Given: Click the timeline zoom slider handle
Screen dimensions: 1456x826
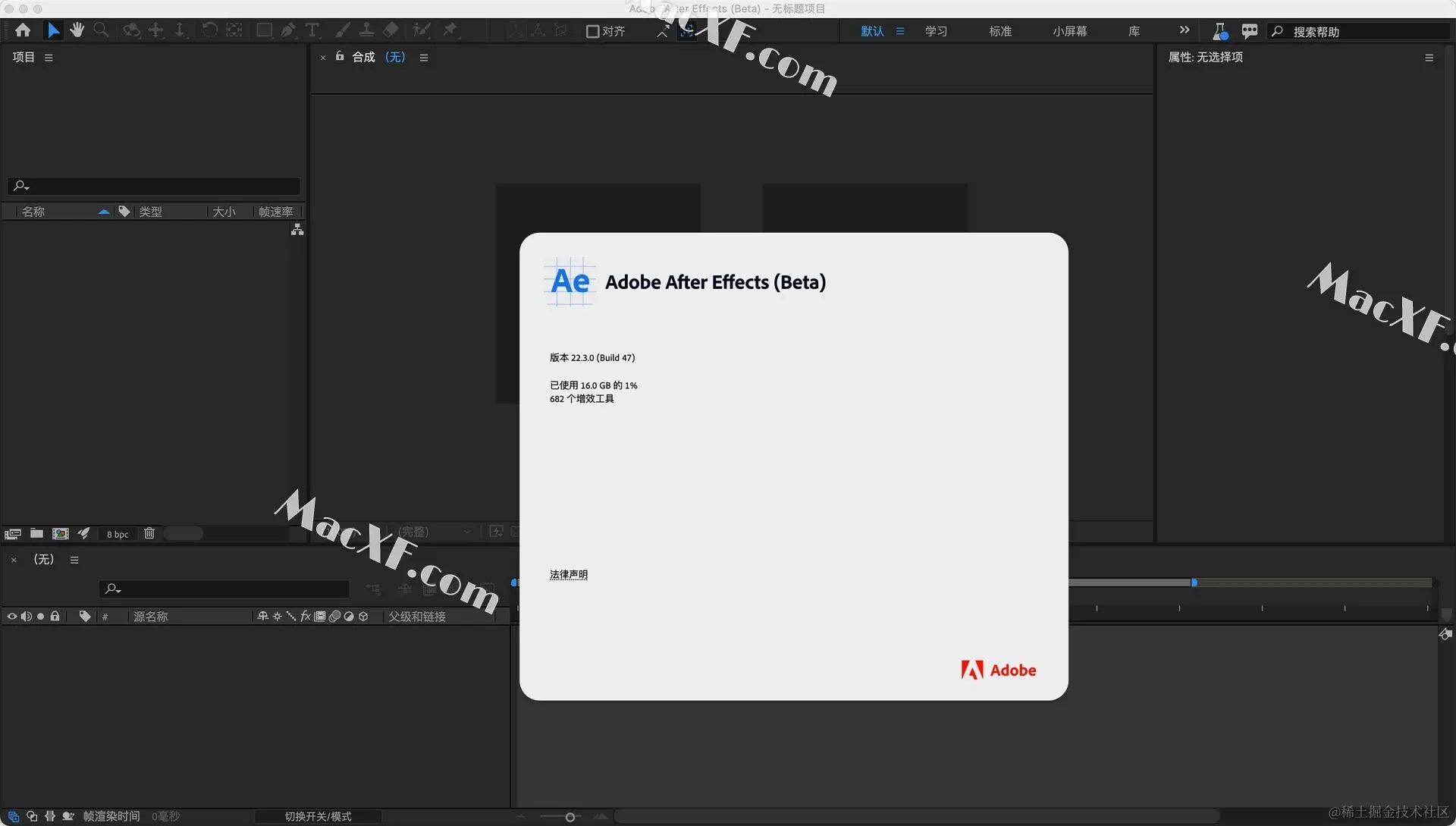Looking at the screenshot, I should [570, 817].
